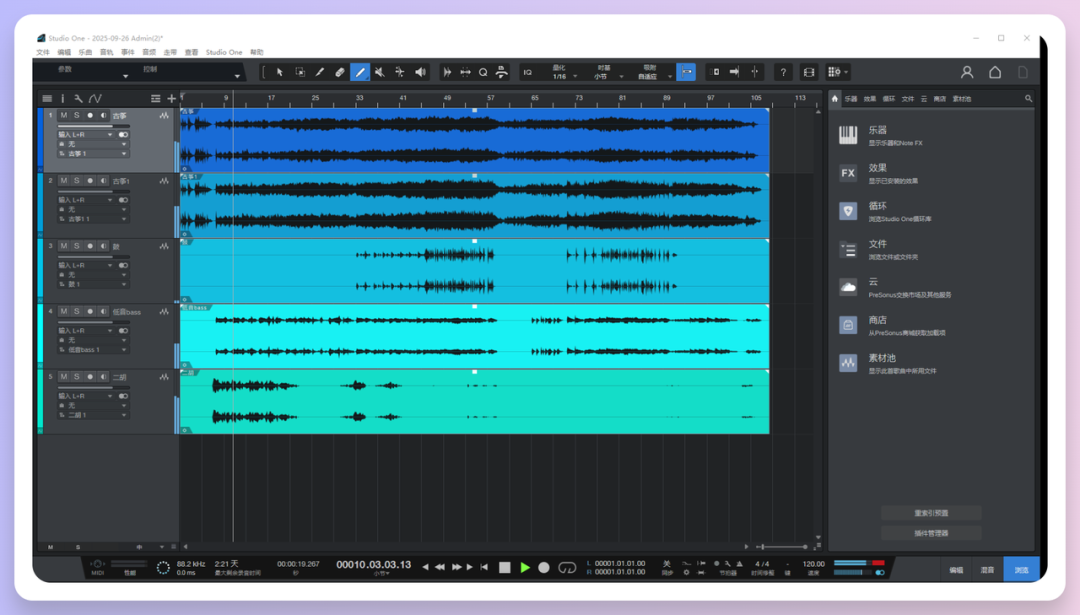The image size is (1080, 615).
Task: Click the green Play button
Action: pos(525,567)
